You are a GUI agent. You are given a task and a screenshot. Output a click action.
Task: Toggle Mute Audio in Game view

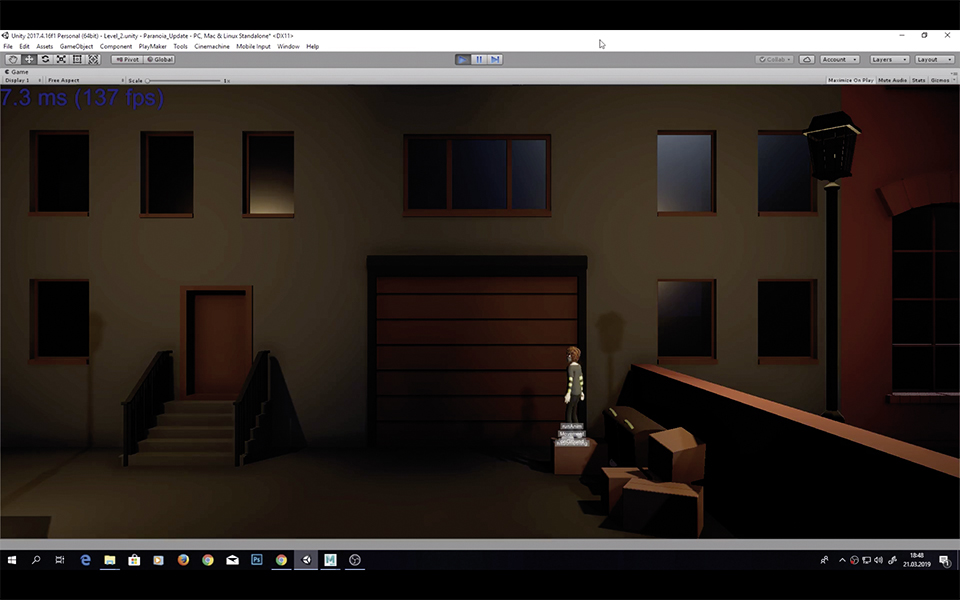pos(892,80)
